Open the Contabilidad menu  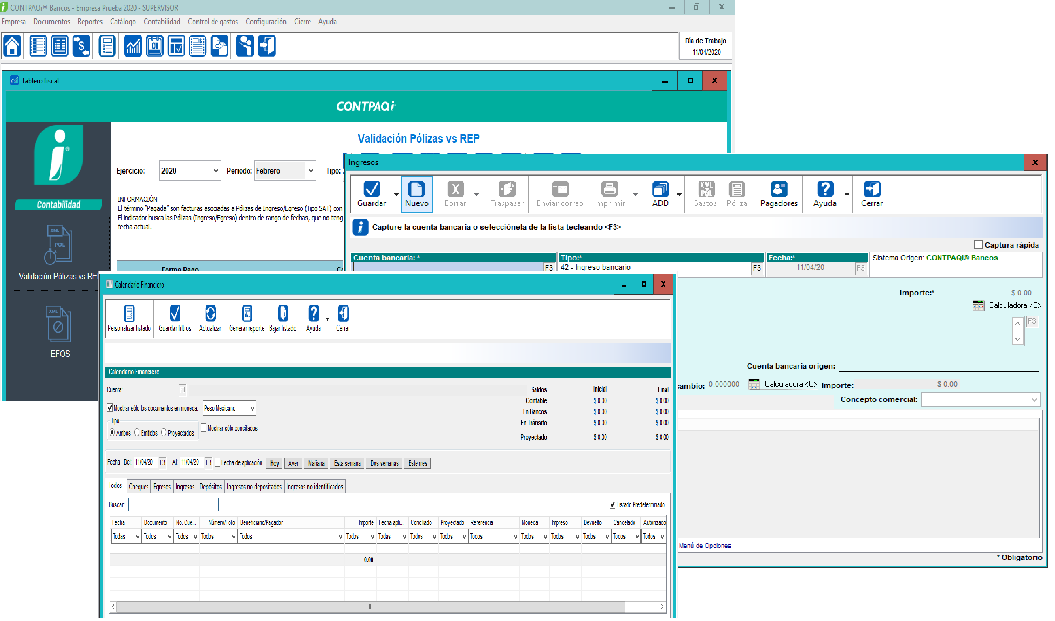pos(161,22)
